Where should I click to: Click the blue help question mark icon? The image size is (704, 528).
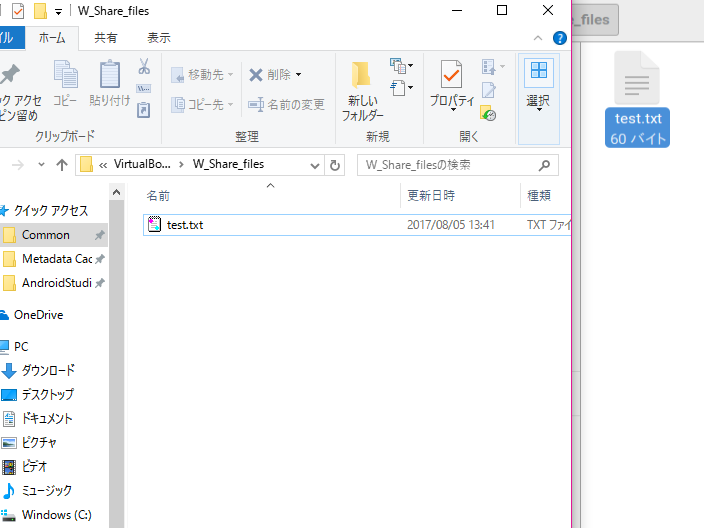(x=560, y=38)
